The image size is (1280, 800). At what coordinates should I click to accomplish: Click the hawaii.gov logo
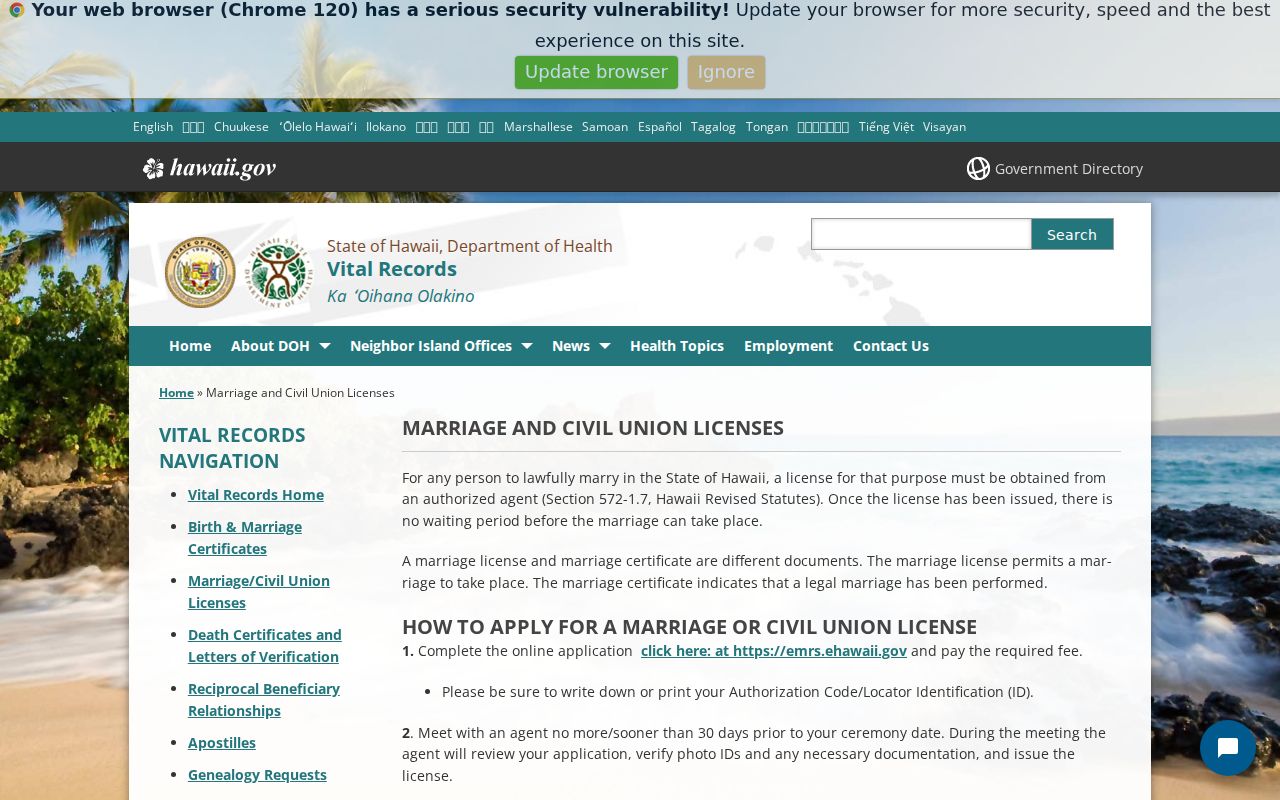pos(209,168)
